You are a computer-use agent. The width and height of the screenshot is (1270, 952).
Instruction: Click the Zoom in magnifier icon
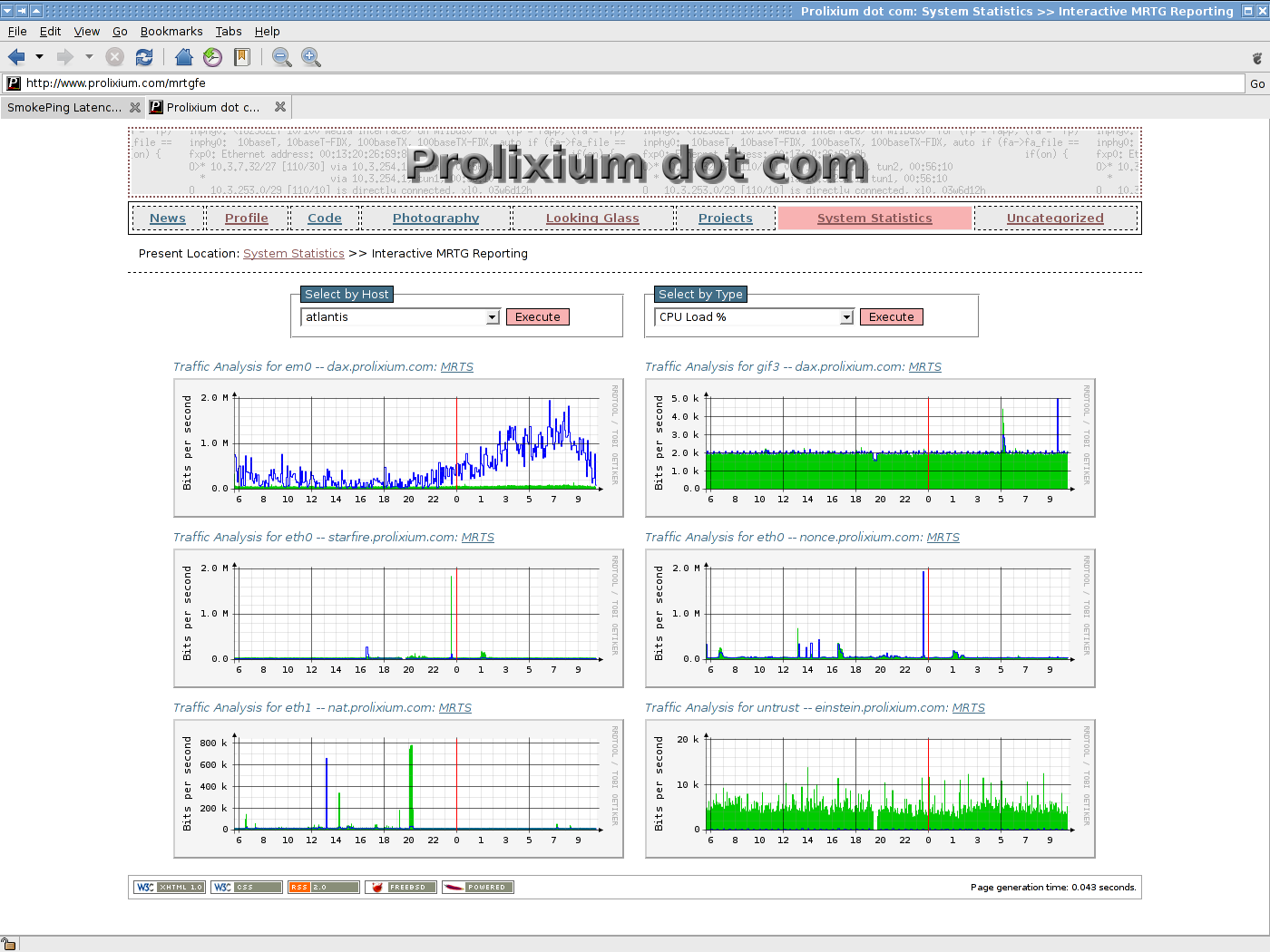coord(311,57)
